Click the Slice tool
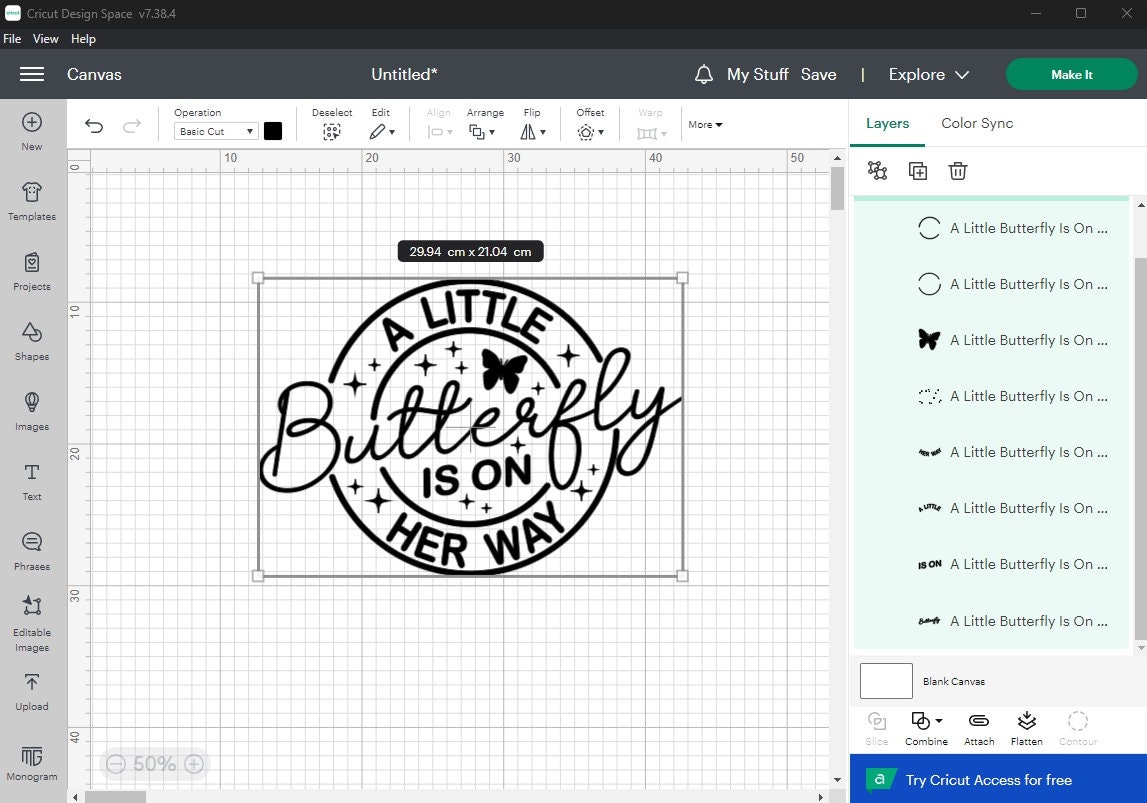The image size is (1147, 803). click(x=876, y=728)
